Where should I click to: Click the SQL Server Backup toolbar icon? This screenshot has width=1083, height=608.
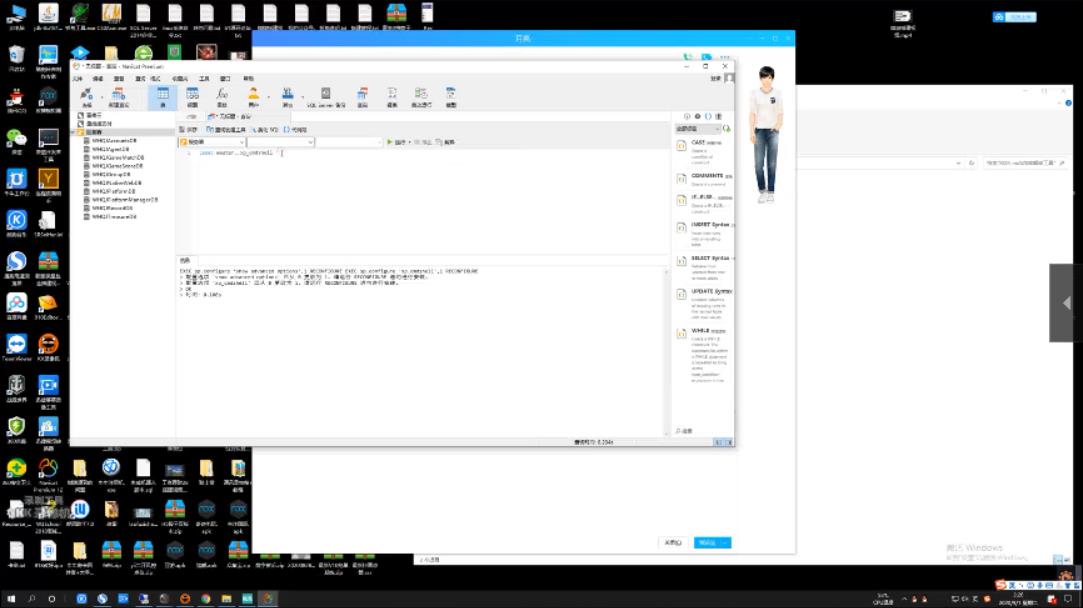(326, 97)
